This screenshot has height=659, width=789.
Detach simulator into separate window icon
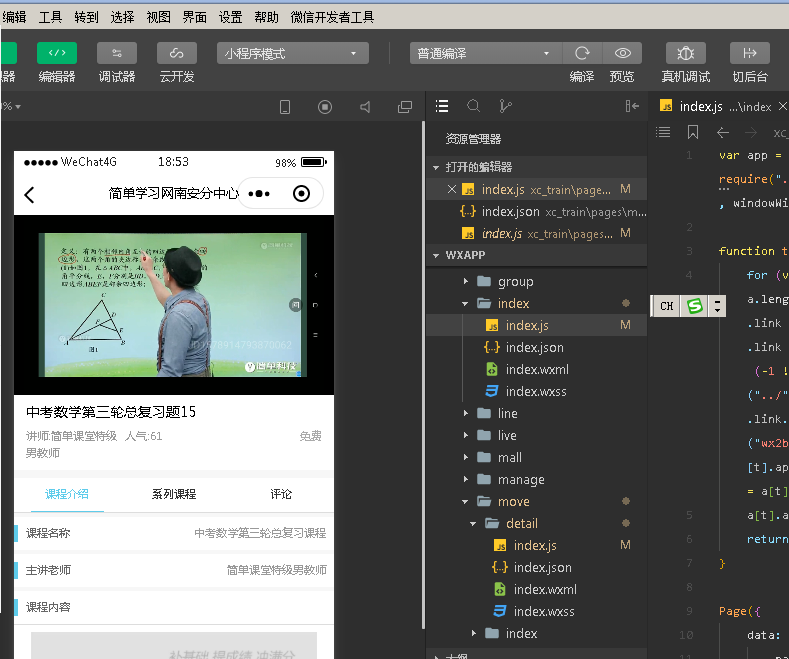[405, 107]
